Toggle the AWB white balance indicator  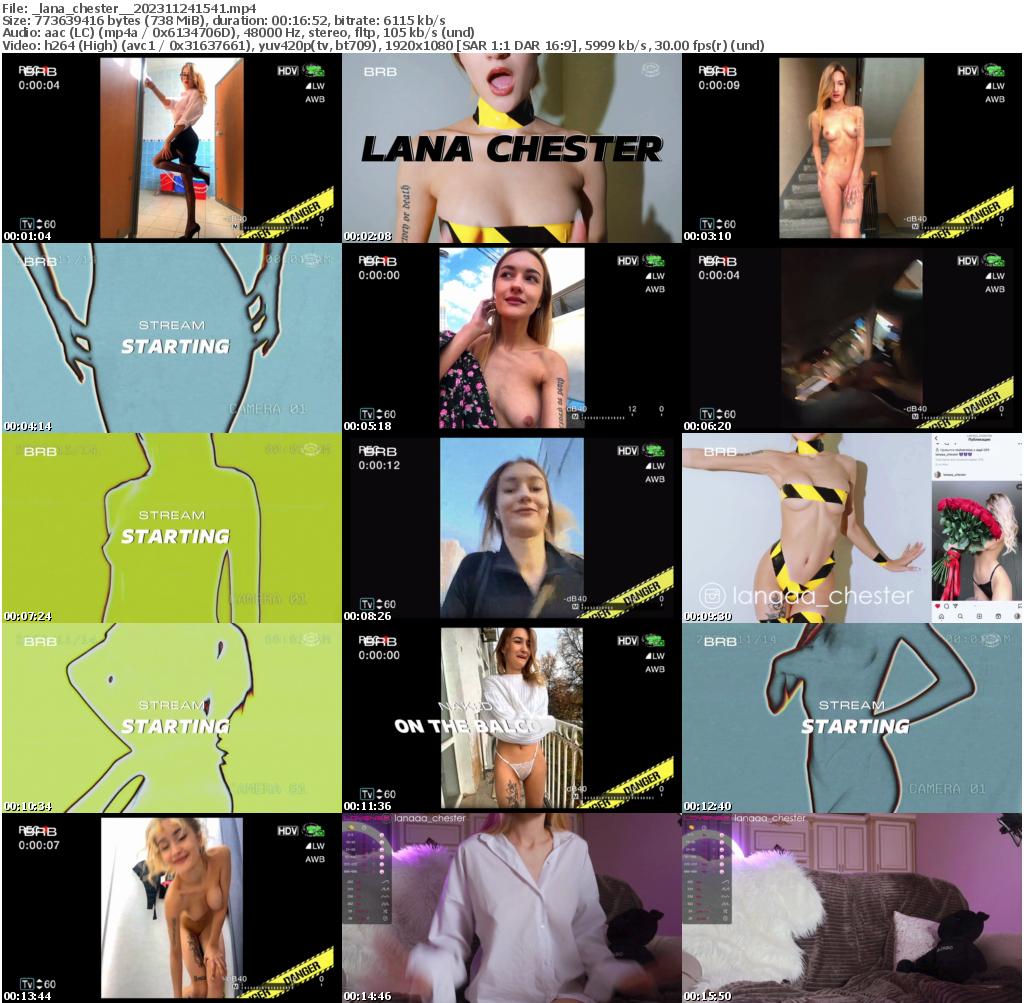(x=995, y=99)
